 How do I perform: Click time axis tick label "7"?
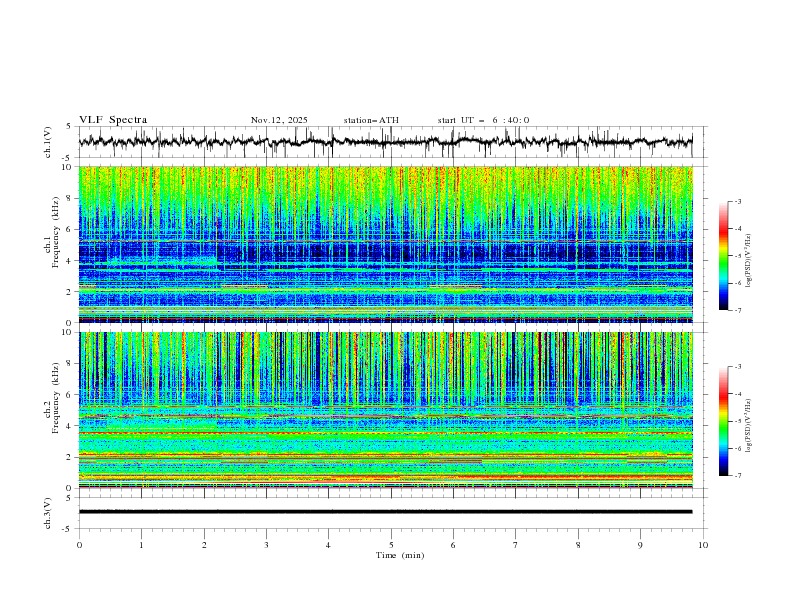coord(516,545)
